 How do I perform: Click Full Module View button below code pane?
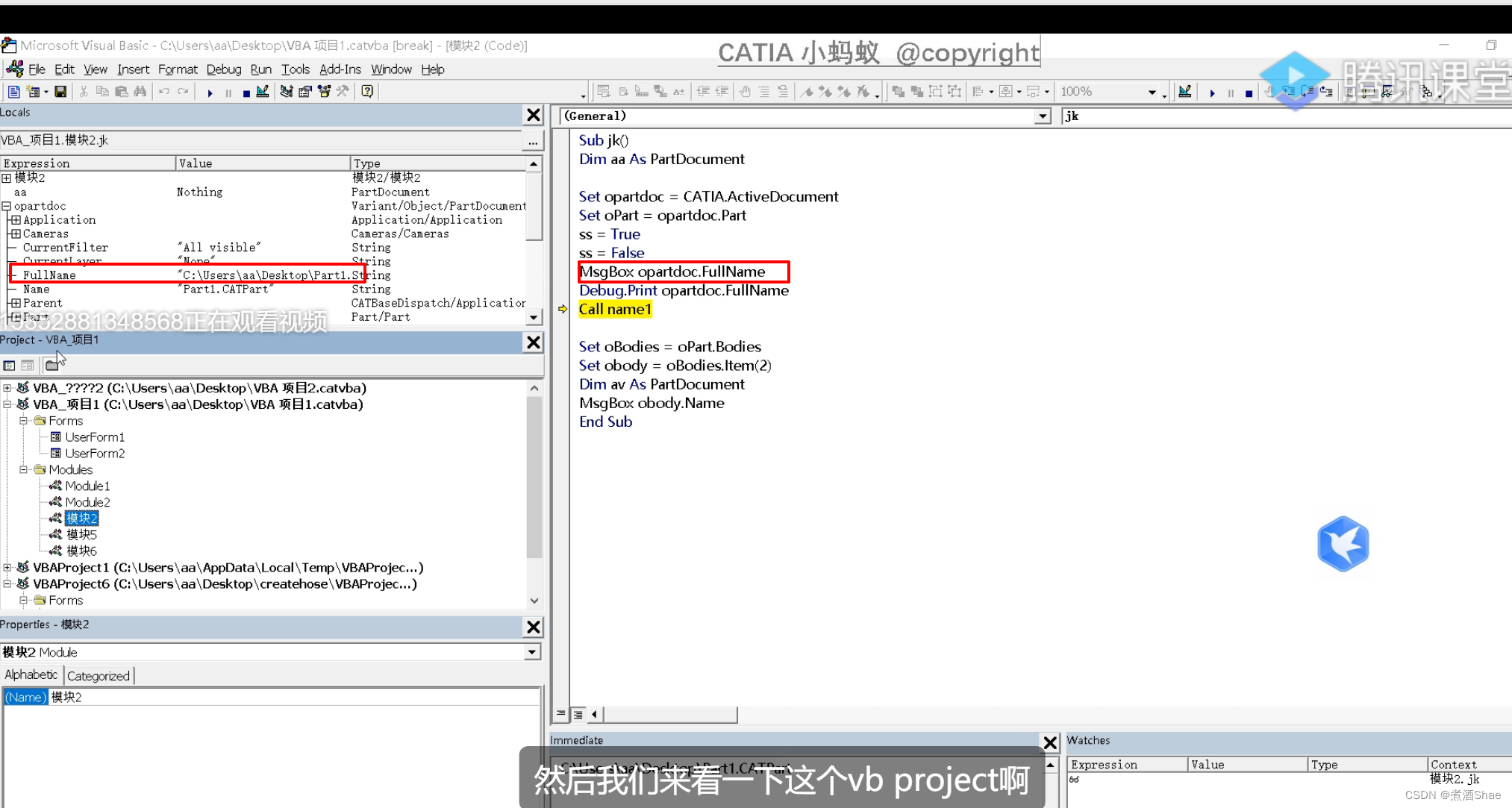coord(578,714)
